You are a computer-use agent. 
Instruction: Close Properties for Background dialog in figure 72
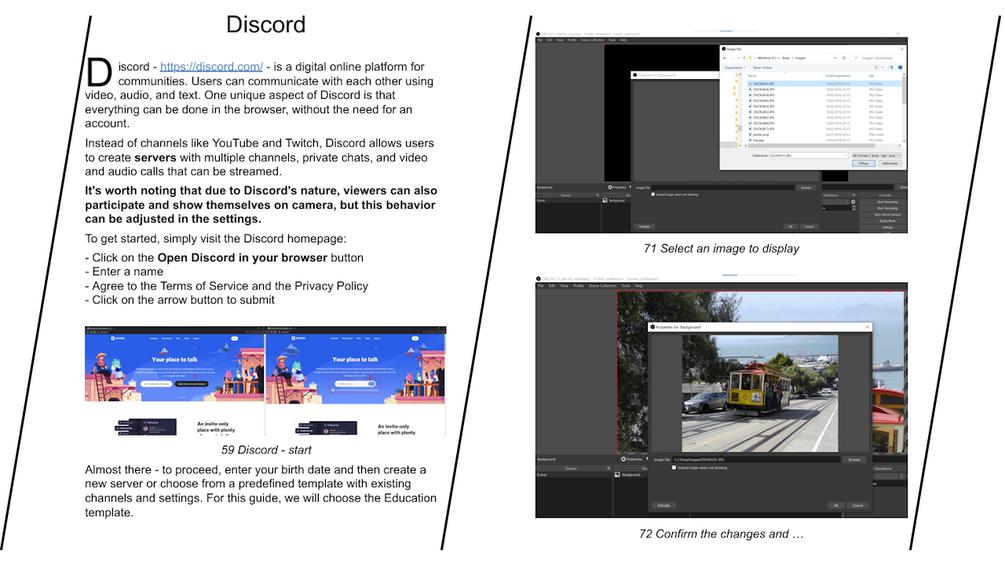pyautogui.click(x=867, y=327)
